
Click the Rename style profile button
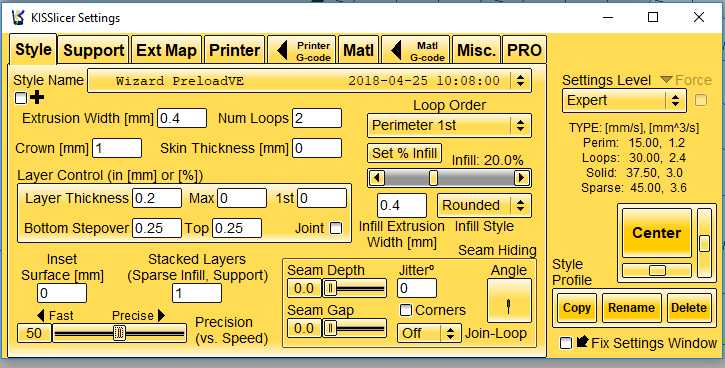pos(631,308)
